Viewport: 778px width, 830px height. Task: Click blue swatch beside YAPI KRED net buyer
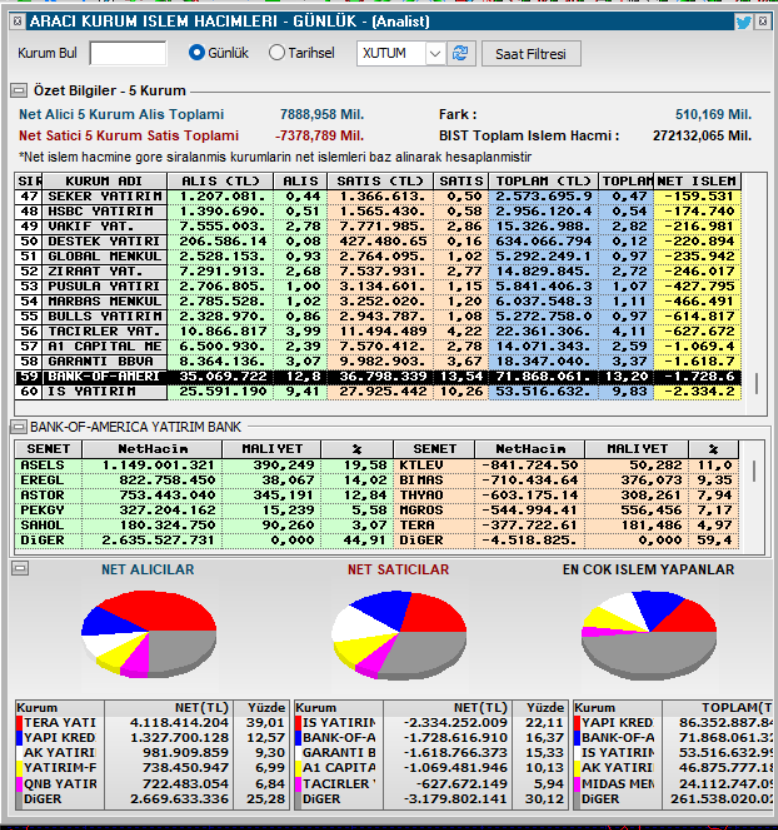tap(19, 738)
